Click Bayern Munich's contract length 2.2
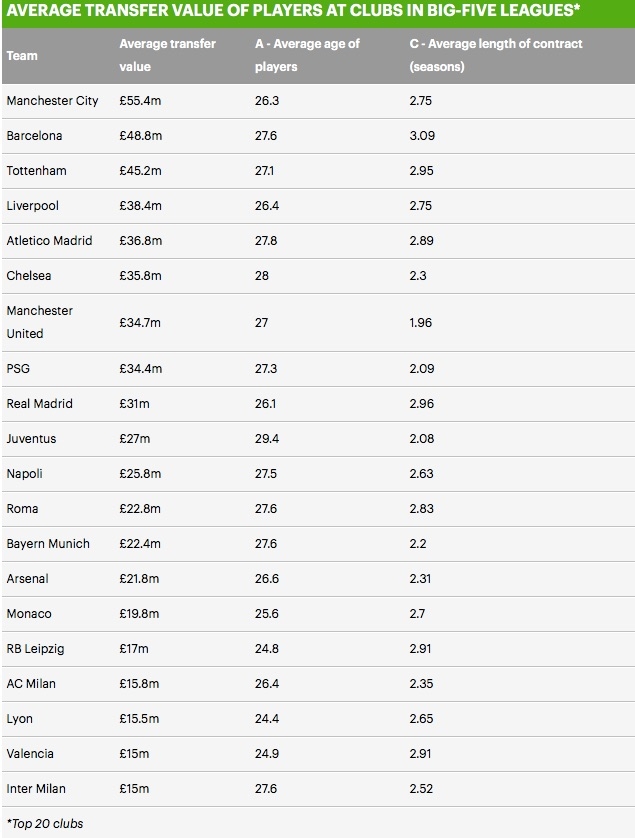This screenshot has width=635, height=838. click(418, 544)
